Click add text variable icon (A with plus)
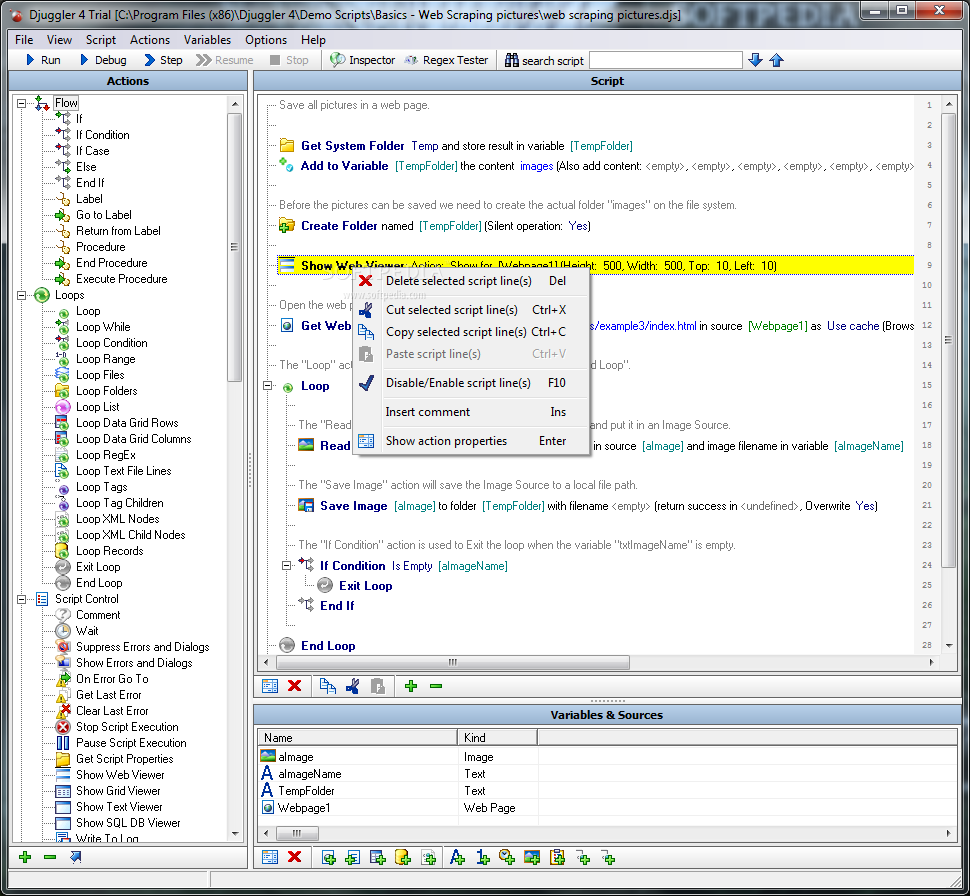The width and height of the screenshot is (970, 896). [457, 857]
